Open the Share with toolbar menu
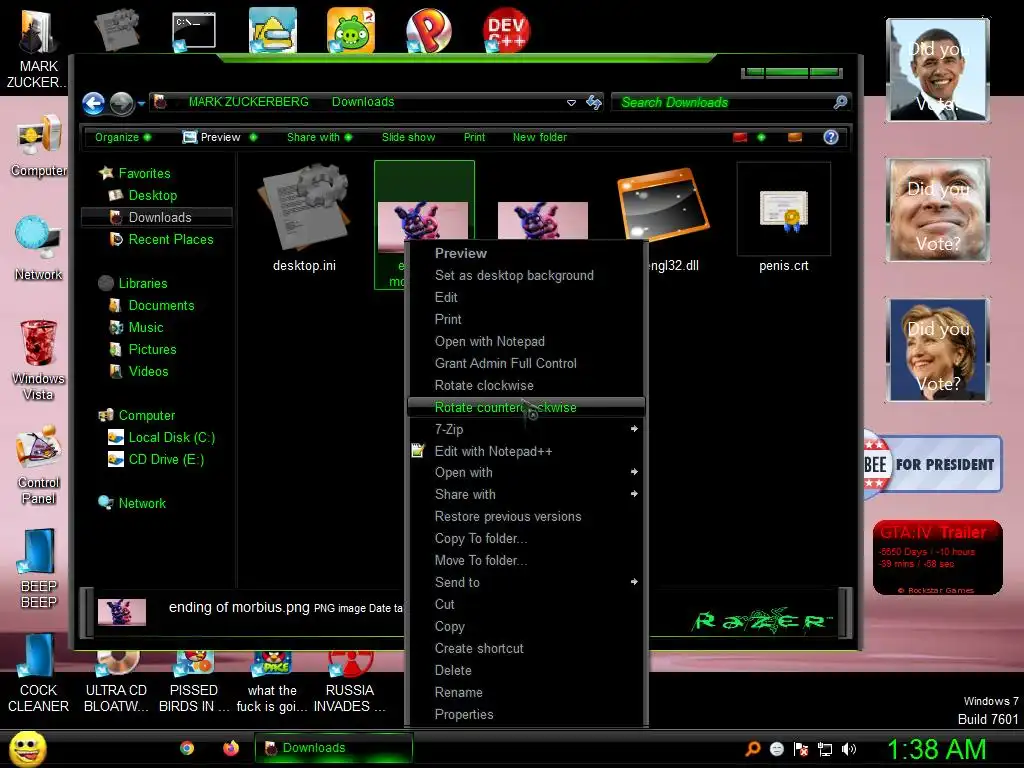This screenshot has width=1024, height=768. coord(319,137)
